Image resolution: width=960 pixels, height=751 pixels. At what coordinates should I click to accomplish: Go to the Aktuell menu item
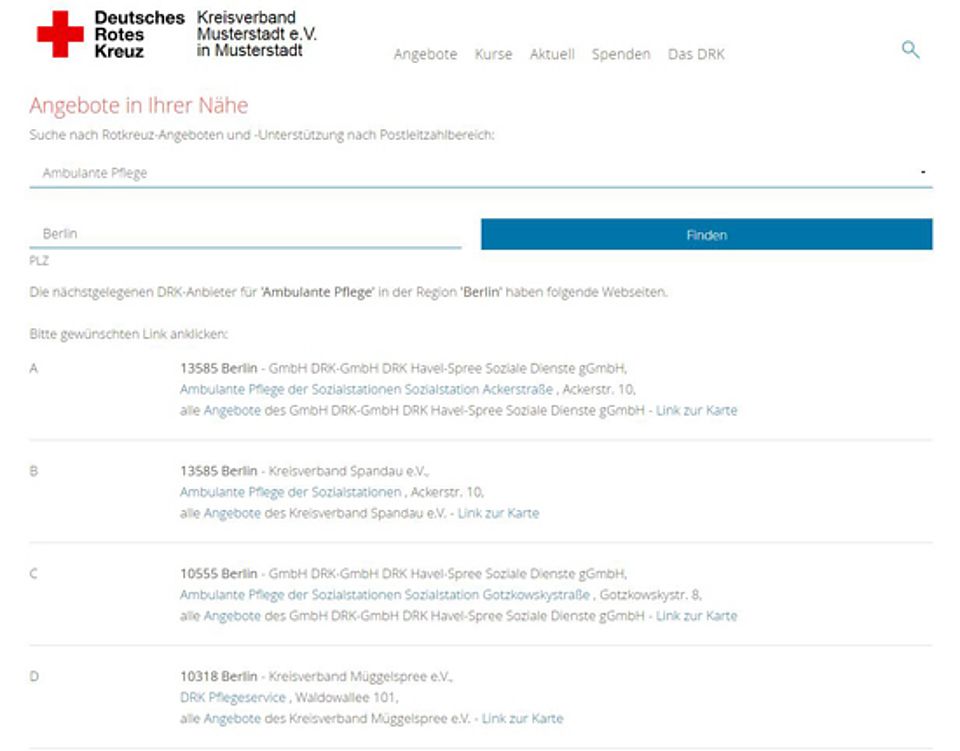(x=552, y=55)
